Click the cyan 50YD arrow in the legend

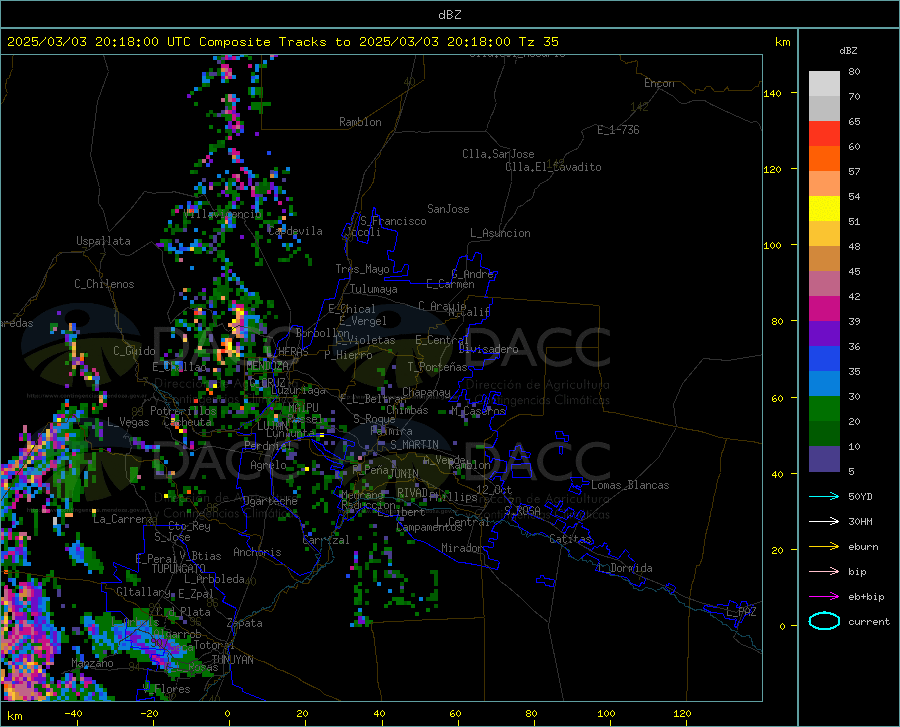[824, 496]
